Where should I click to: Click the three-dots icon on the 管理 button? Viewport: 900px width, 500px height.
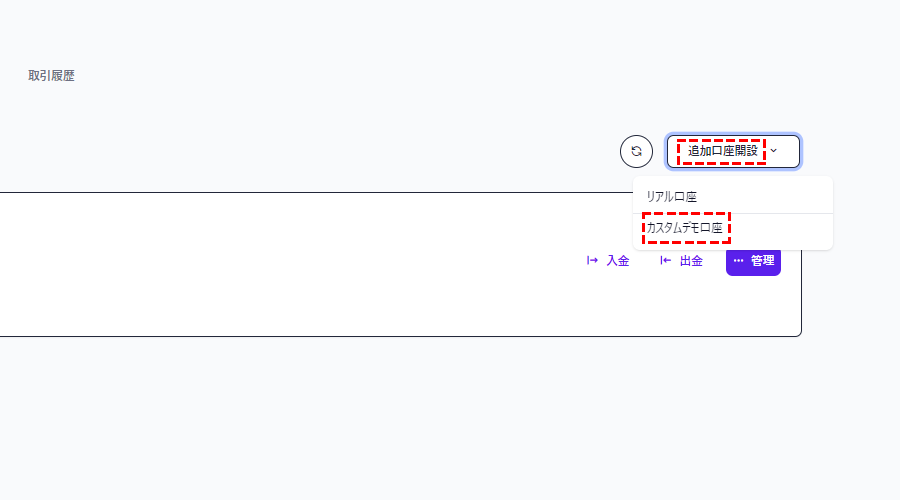[x=738, y=261]
